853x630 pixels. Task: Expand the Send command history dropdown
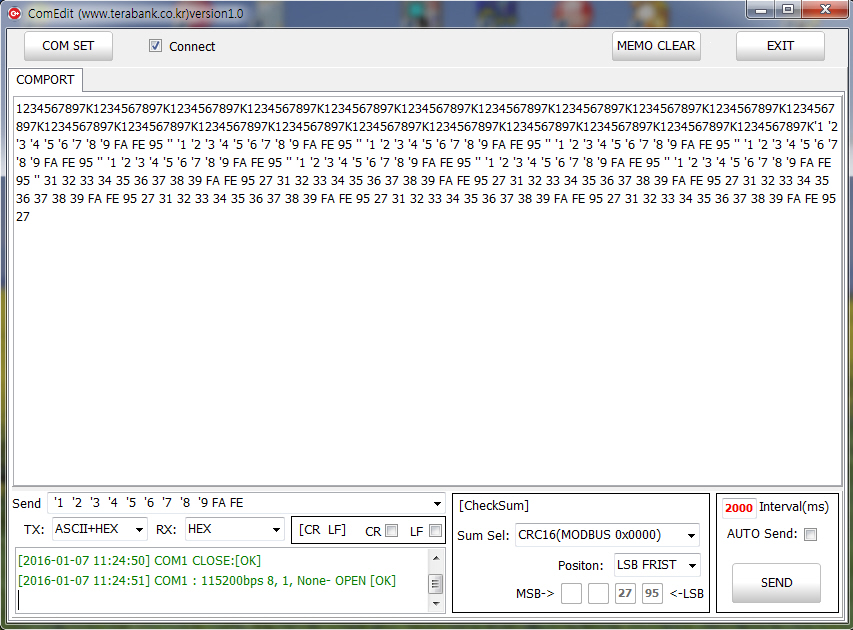tap(437, 504)
